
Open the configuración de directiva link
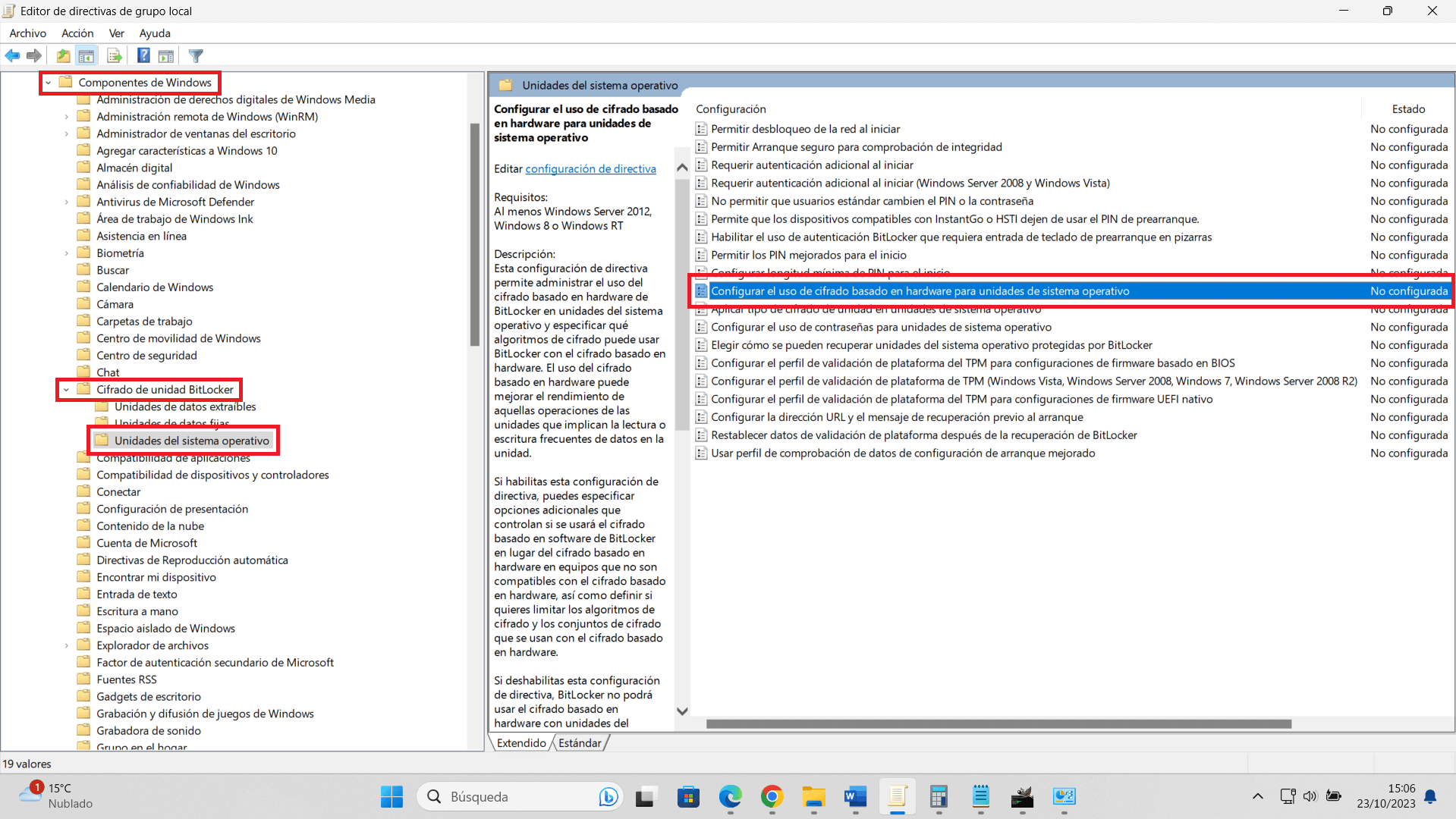(x=590, y=168)
